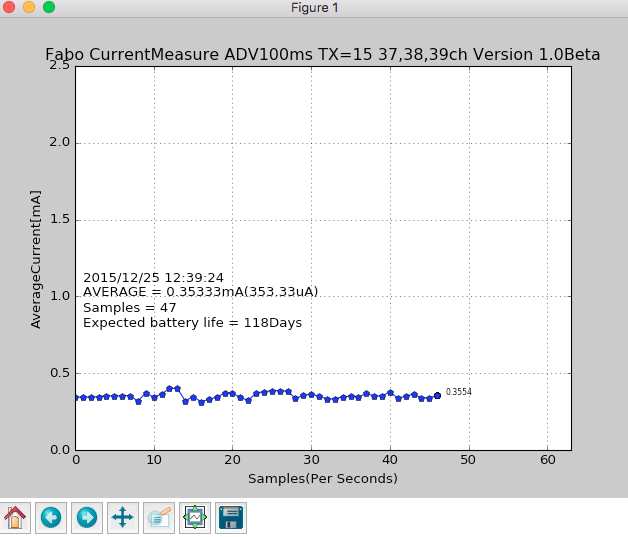
Task: Click the AVERAGE = 0.35333mA text
Action: [200, 292]
